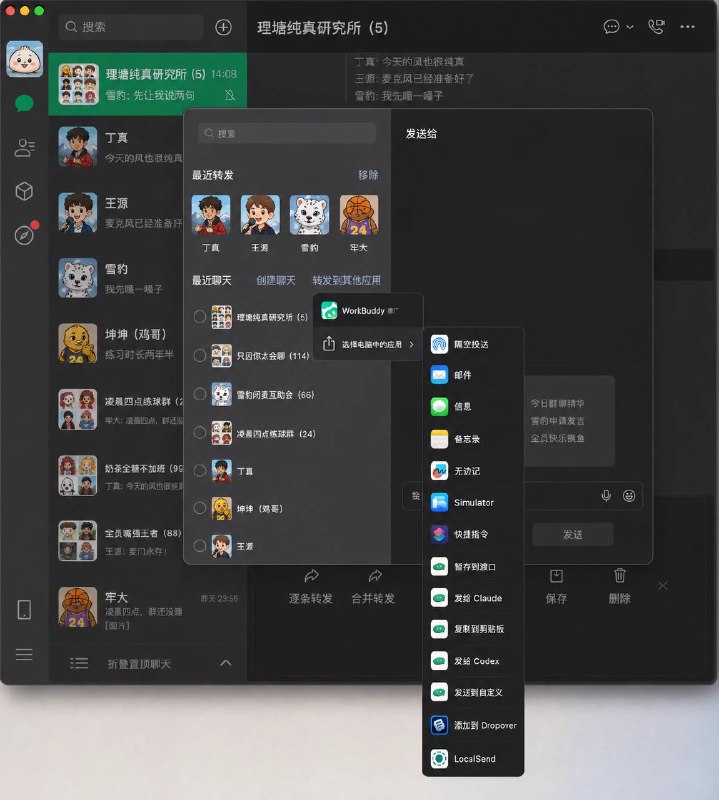This screenshot has width=719, height=800.
Task: Click the 合并转发 merge forward icon
Action: pyautogui.click(x=375, y=577)
